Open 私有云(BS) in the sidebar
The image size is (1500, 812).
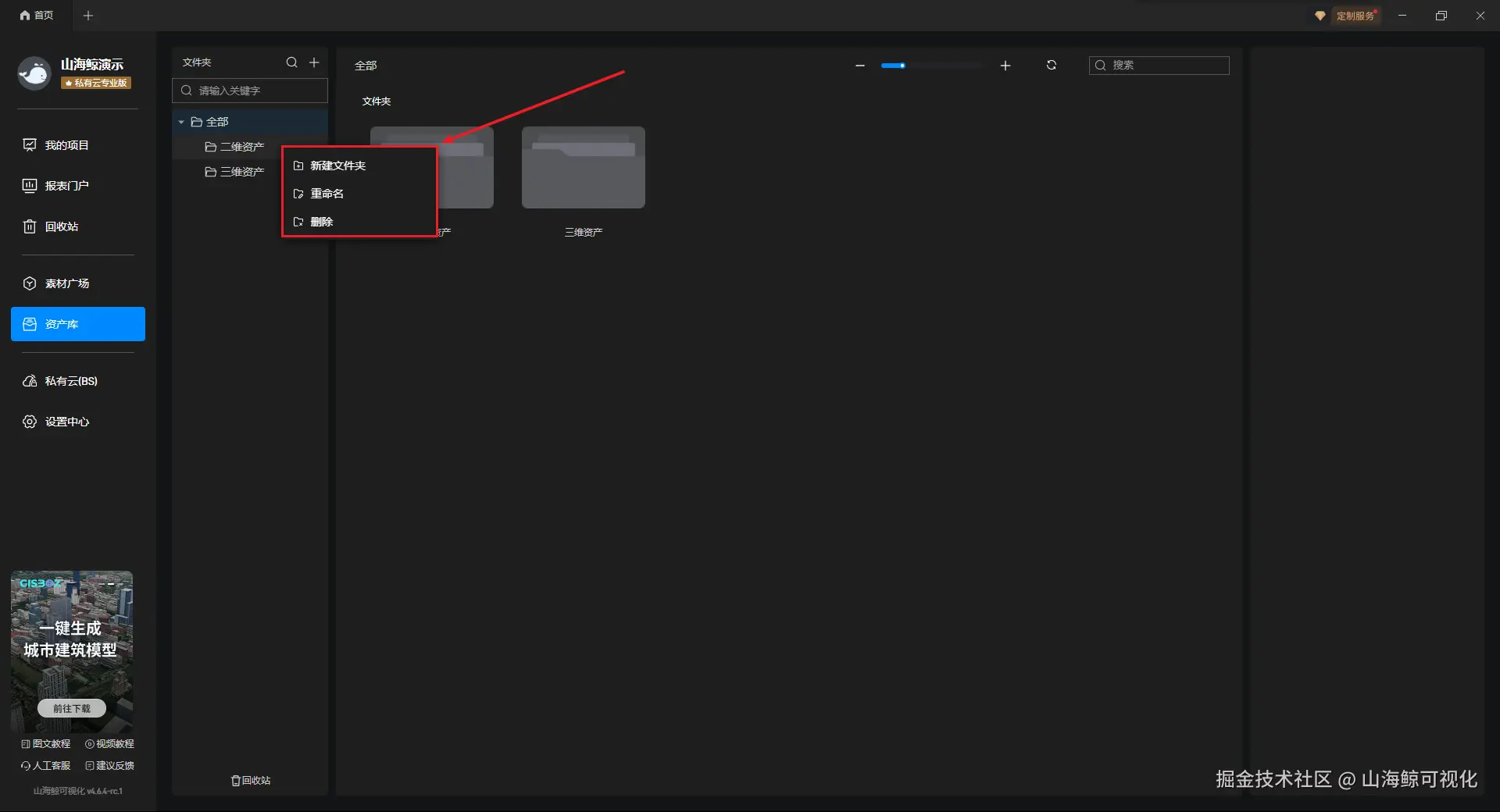78,381
